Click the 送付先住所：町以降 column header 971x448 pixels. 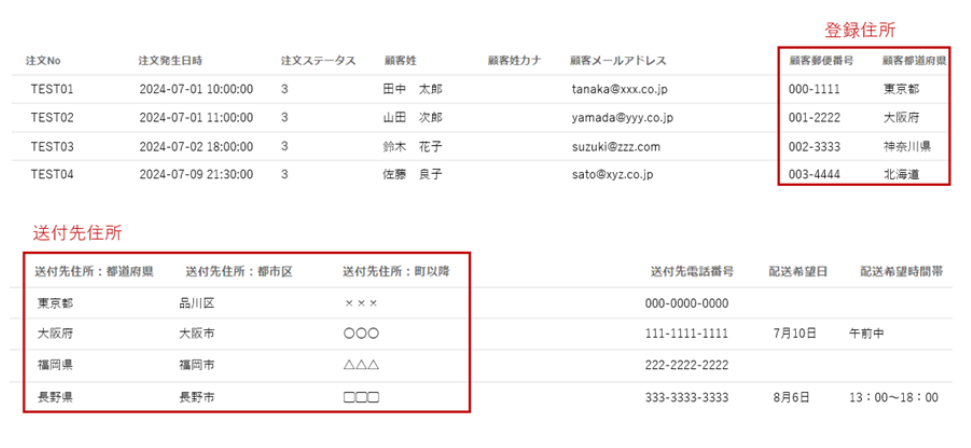(x=396, y=271)
